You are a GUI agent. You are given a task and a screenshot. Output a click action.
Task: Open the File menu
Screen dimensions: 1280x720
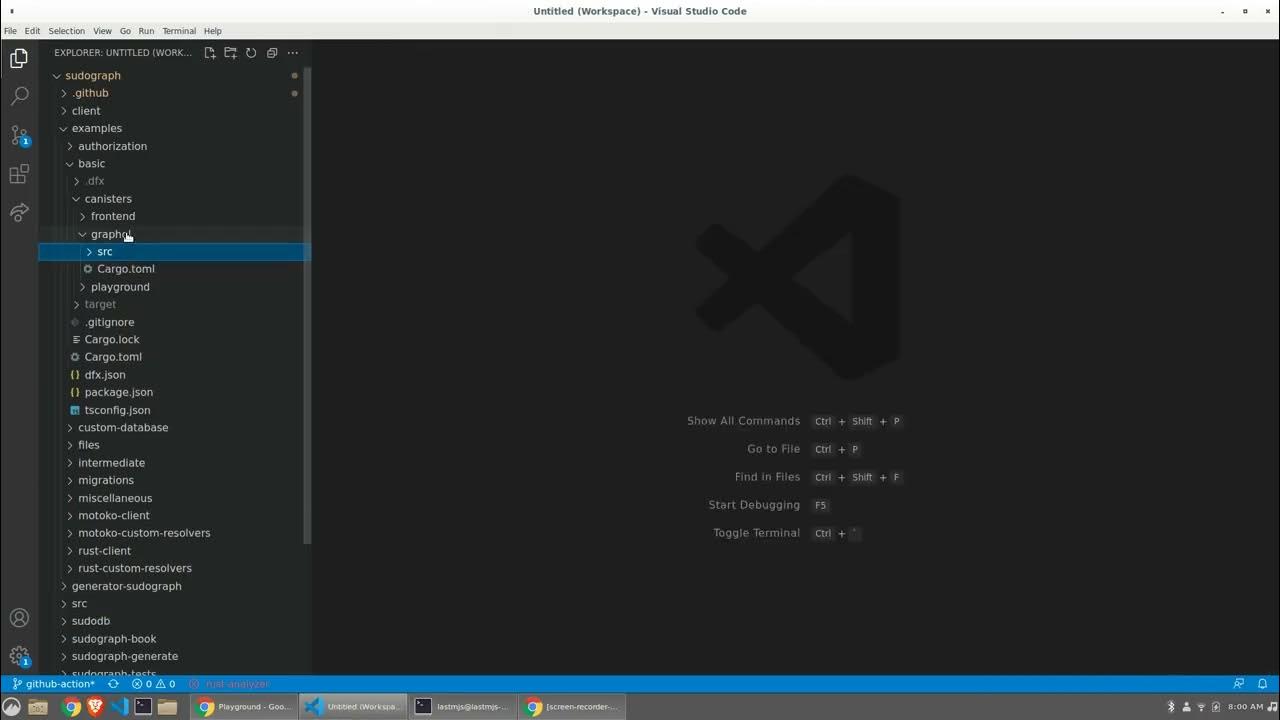(x=10, y=31)
